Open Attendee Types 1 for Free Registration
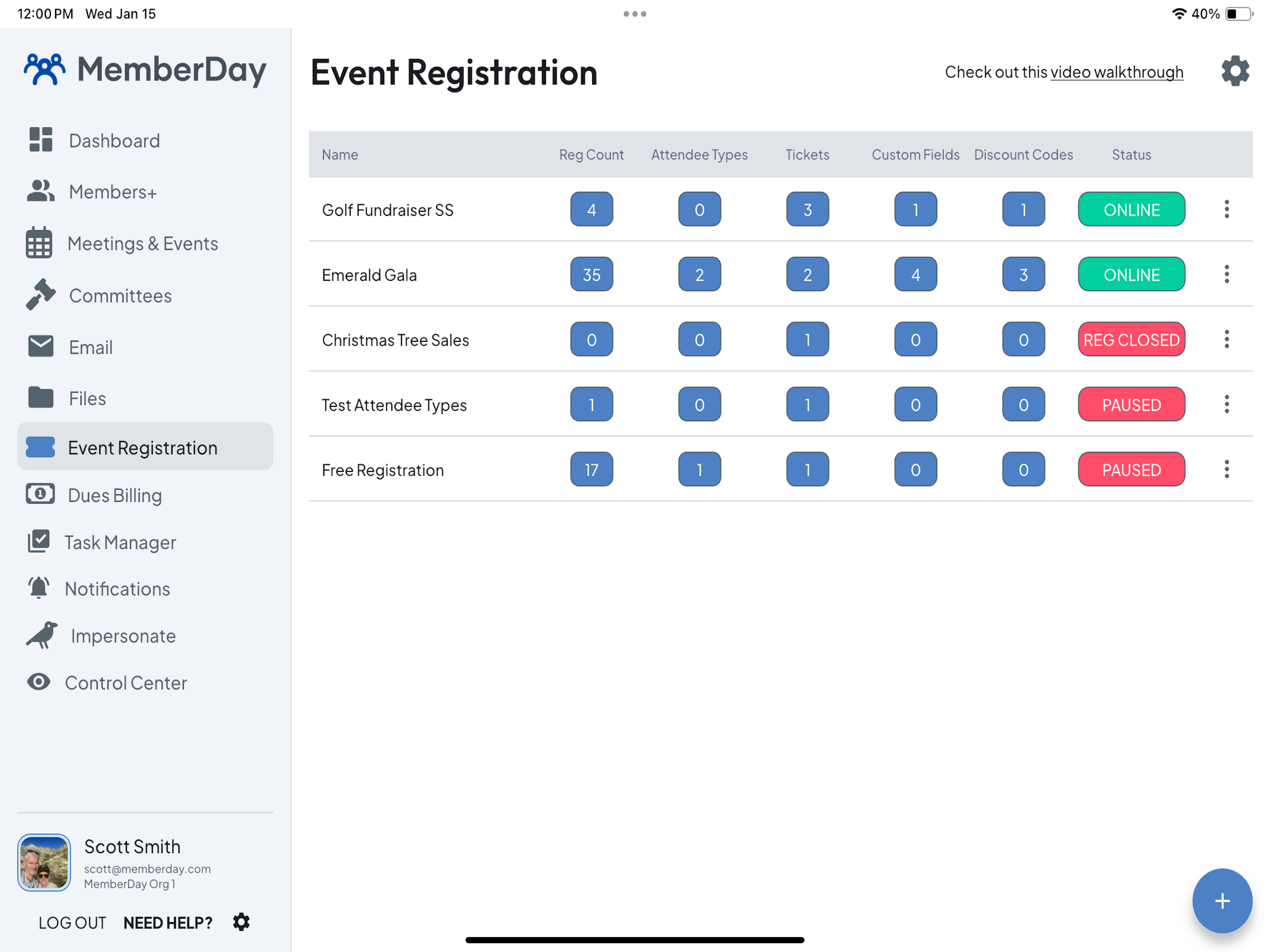The height and width of the screenshot is (952, 1270). (x=699, y=469)
